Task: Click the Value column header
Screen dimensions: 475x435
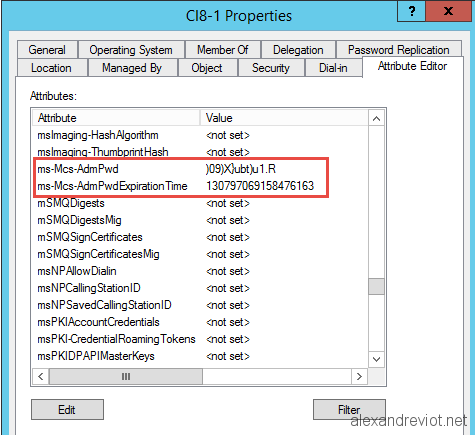Action: tap(284, 118)
